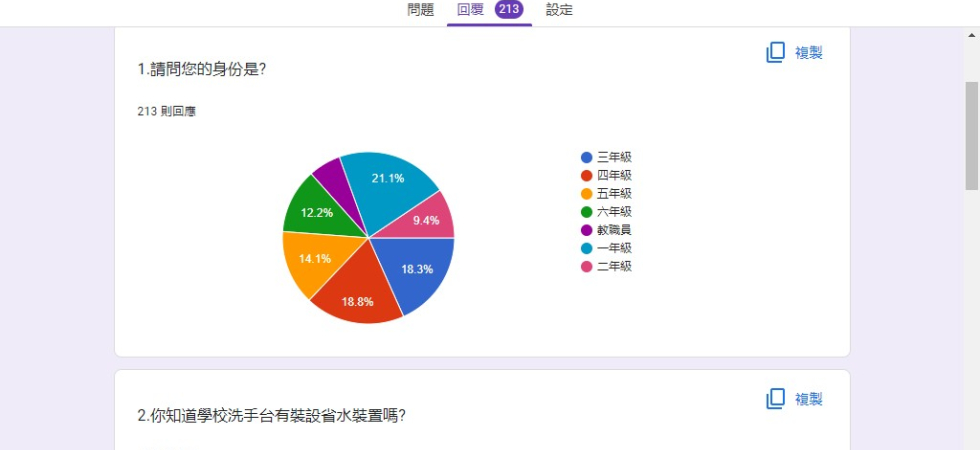The height and width of the screenshot is (450, 980).
Task: Click the 四年級 red legend dot
Action: pos(587,176)
